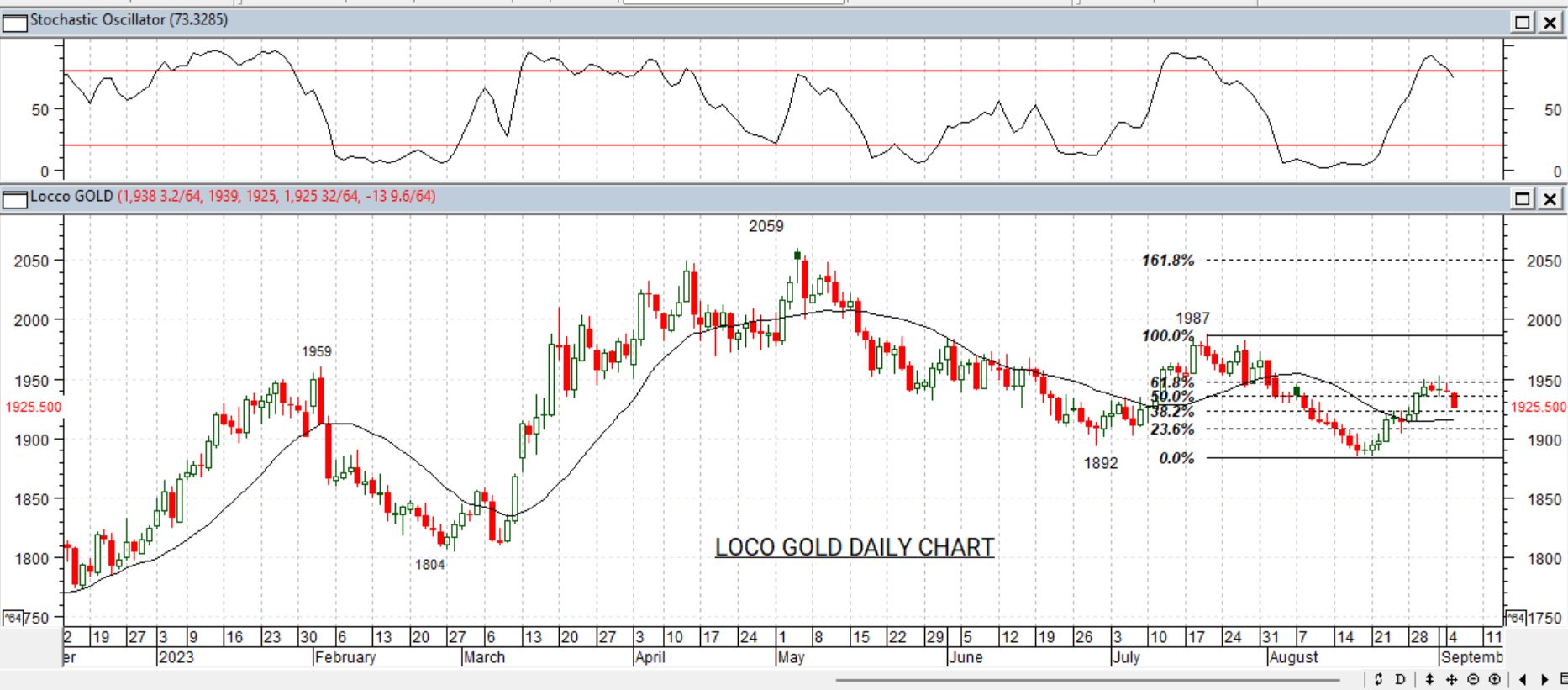Open the daily periodicity D button
Viewport: 1568px width, 690px height.
pyautogui.click(x=1400, y=679)
